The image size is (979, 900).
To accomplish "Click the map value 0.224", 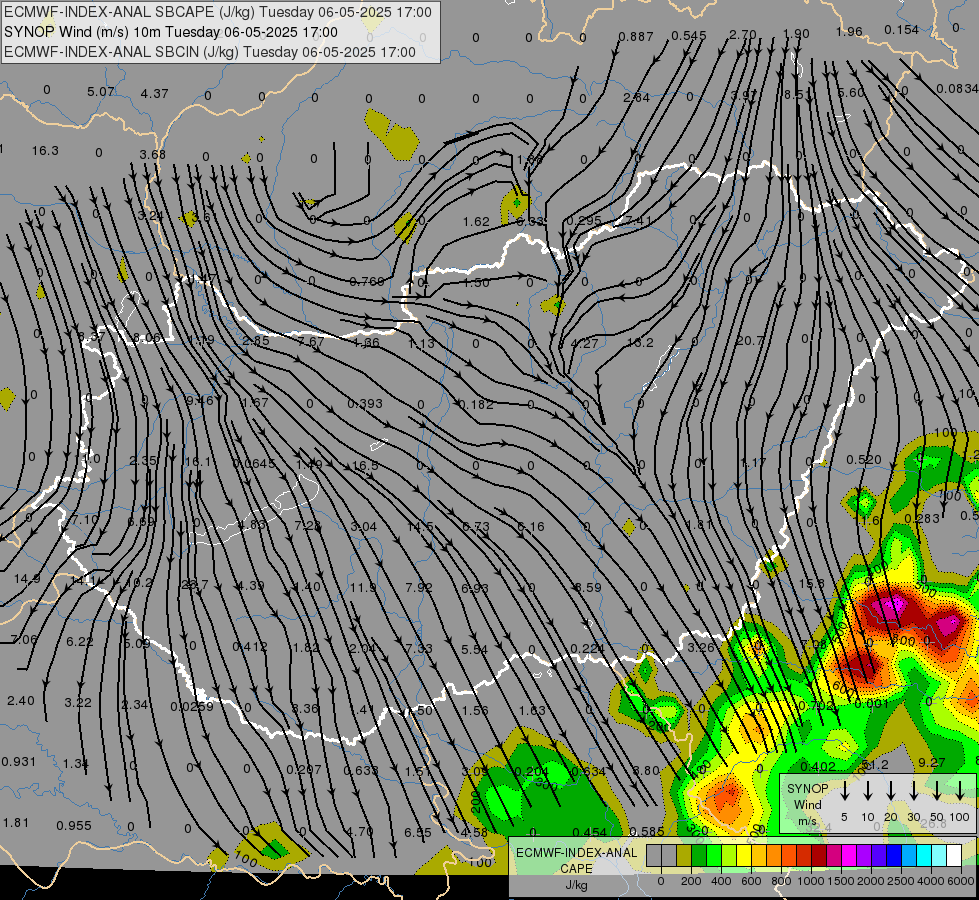I will 587,648.
